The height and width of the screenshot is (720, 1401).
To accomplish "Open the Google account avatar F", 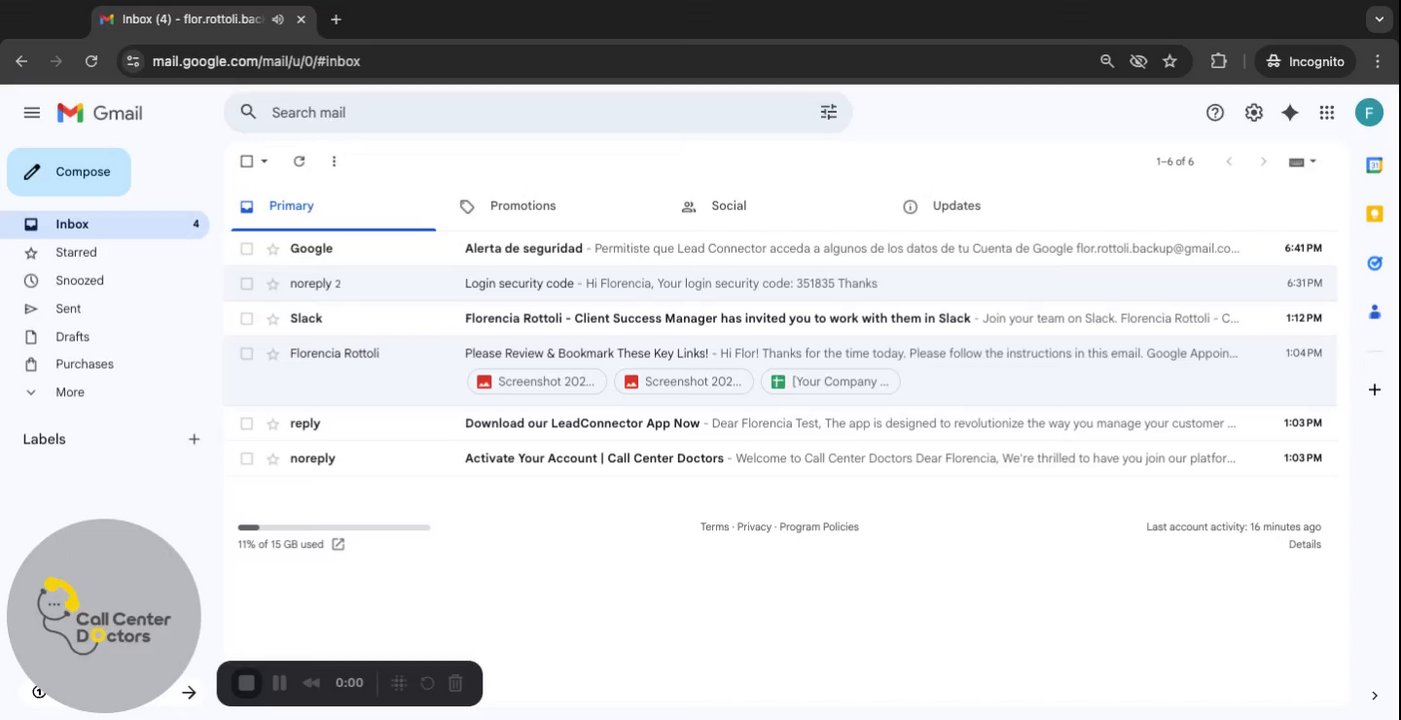I will (1369, 113).
